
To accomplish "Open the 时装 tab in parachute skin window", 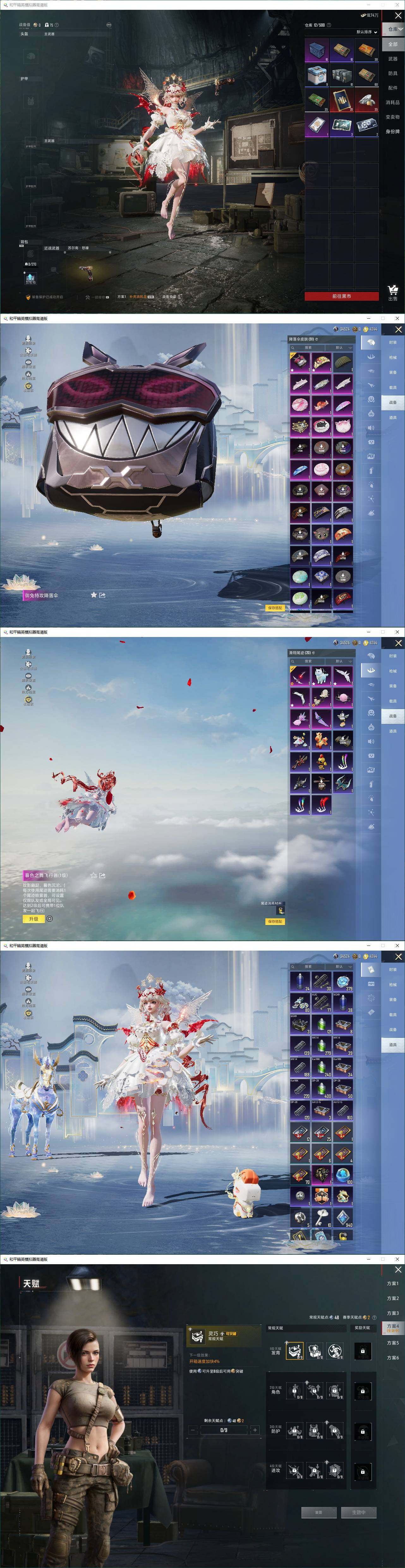I will click(393, 343).
